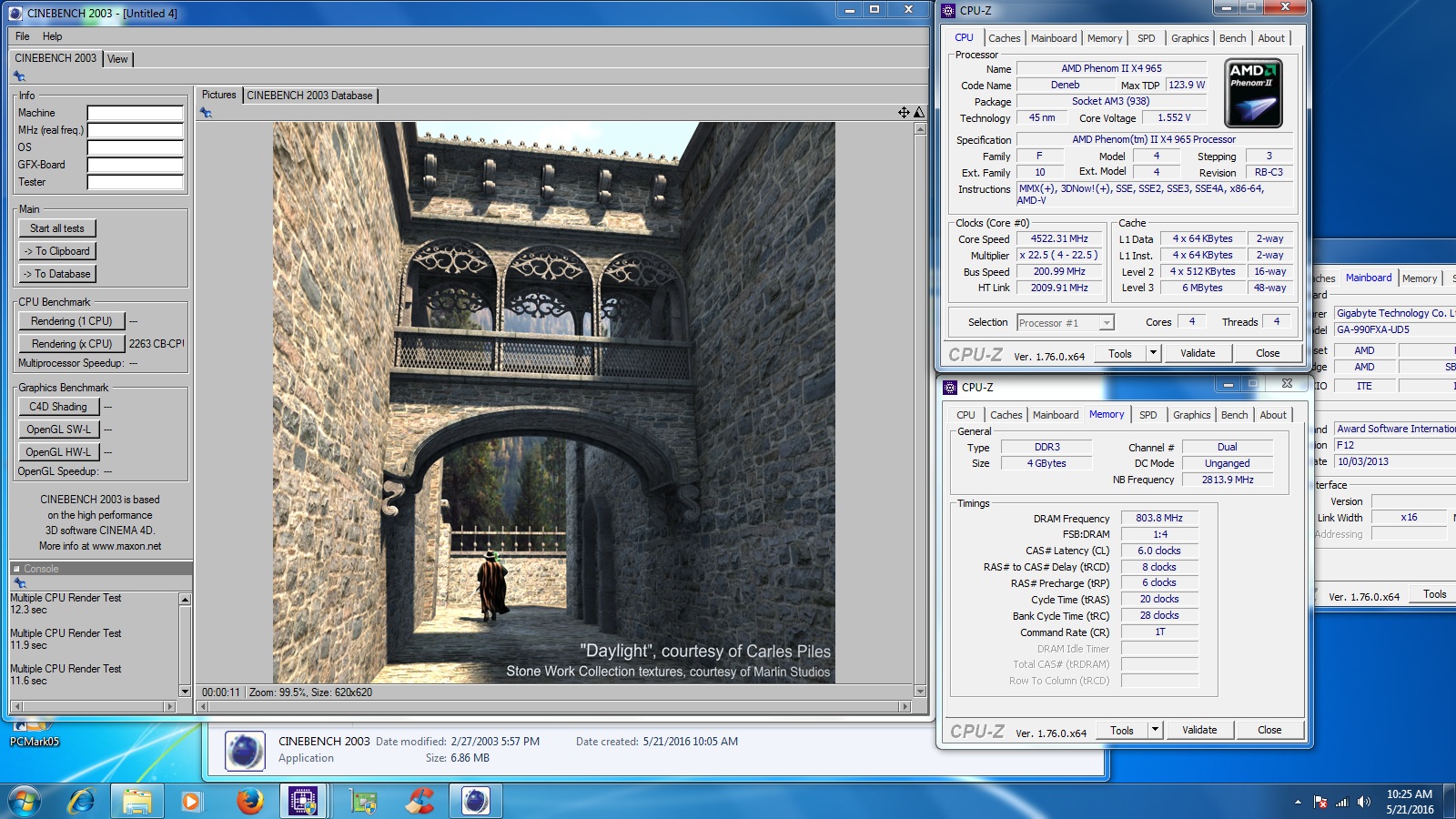Click Tools button in top CPU-Z window
This screenshot has width=1456, height=819.
point(1120,354)
